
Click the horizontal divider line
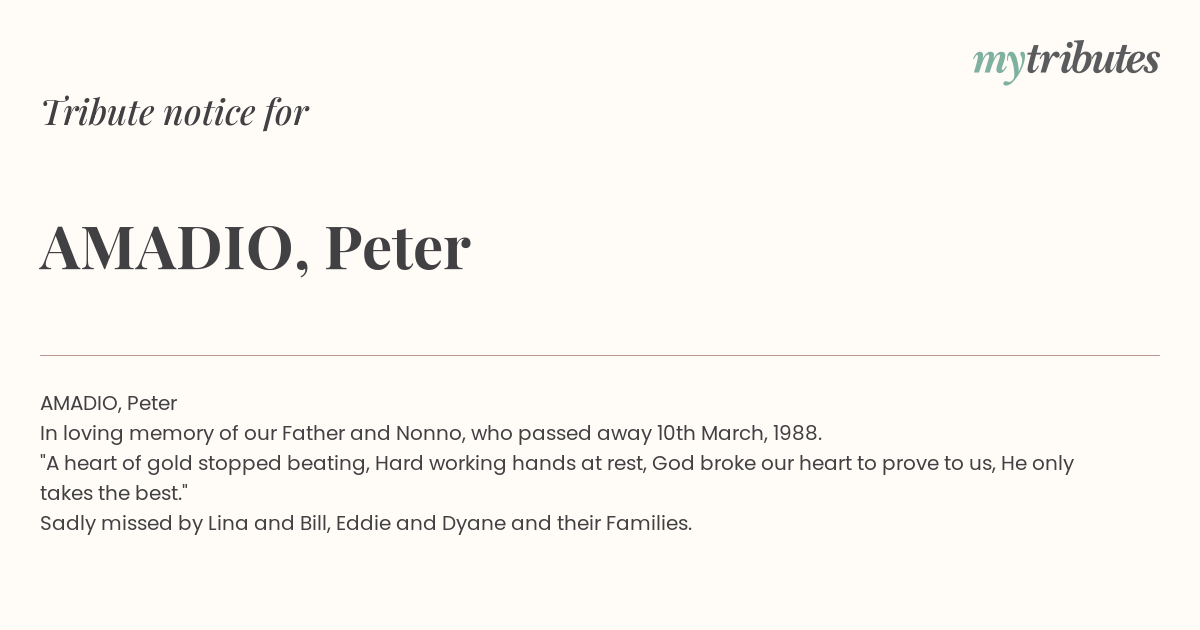tap(600, 355)
